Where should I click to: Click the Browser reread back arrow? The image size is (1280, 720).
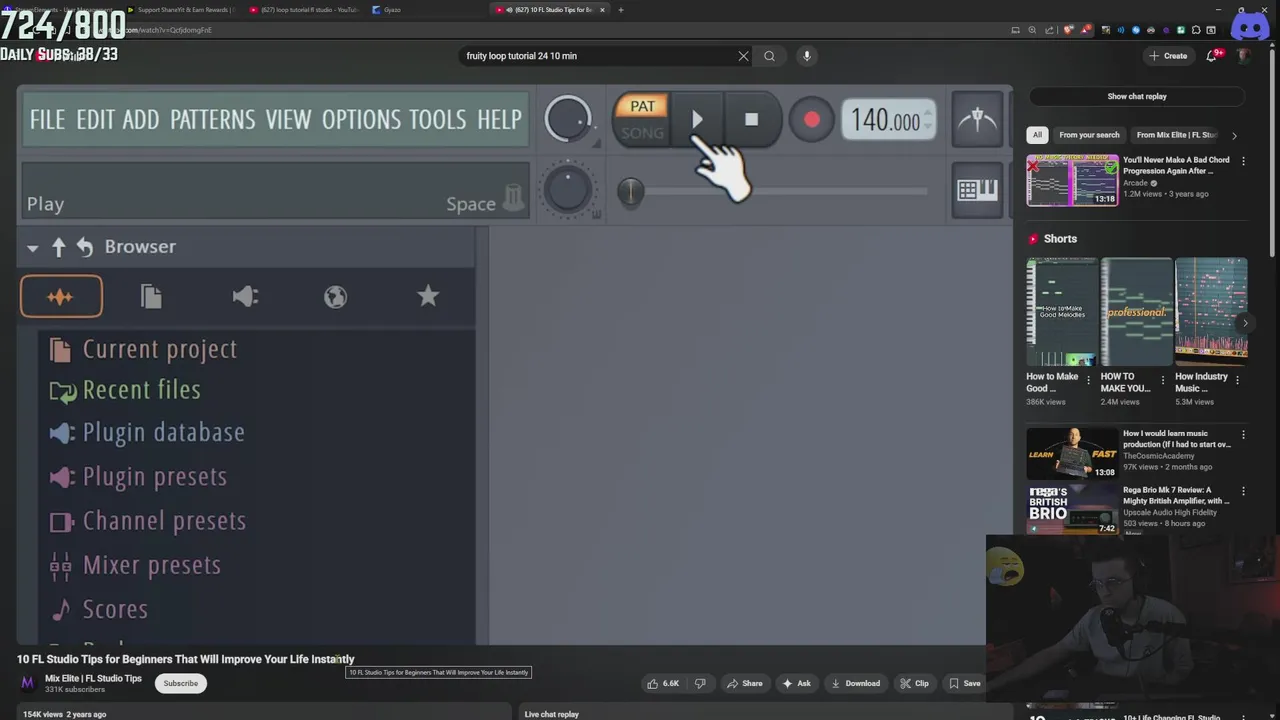(84, 247)
